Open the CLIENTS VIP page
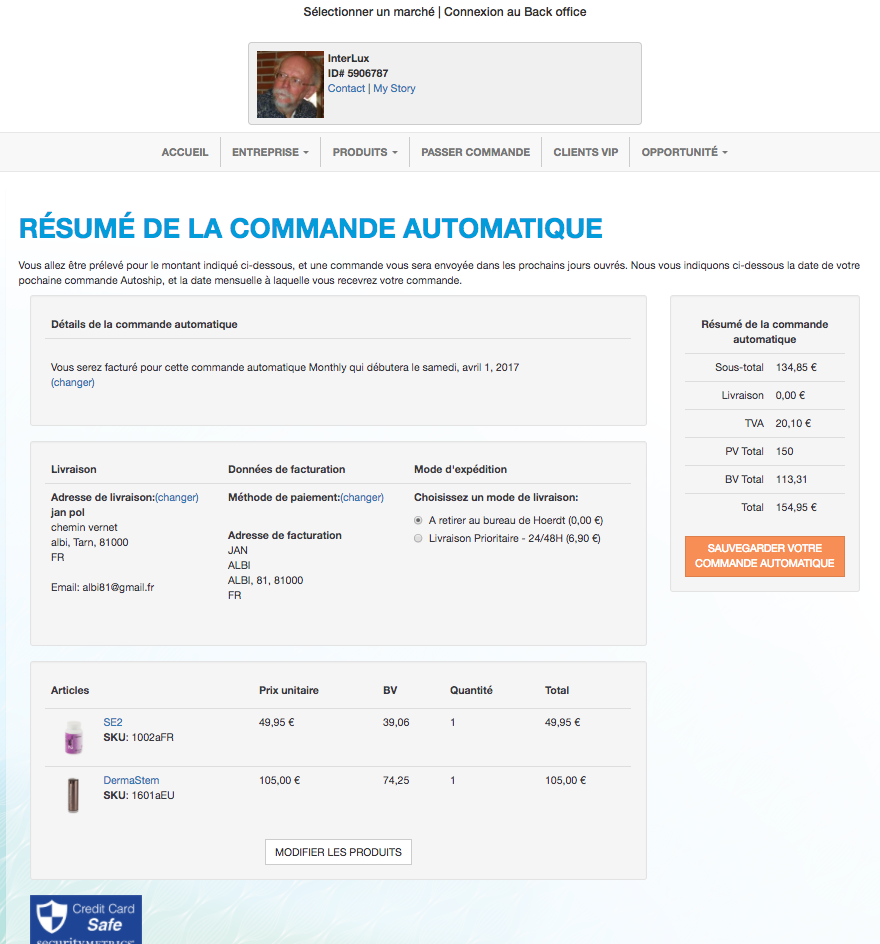Image resolution: width=880 pixels, height=944 pixels. (586, 152)
